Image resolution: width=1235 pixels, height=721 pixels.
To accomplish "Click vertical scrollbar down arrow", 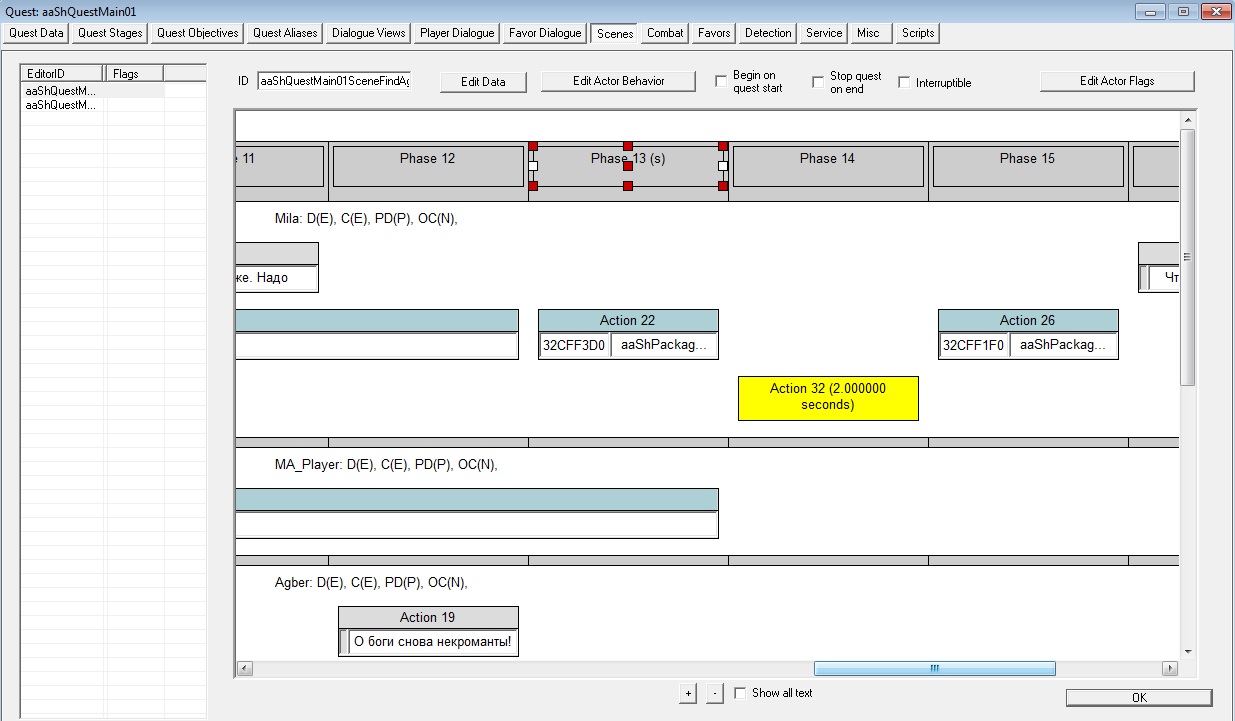I will (1188, 651).
